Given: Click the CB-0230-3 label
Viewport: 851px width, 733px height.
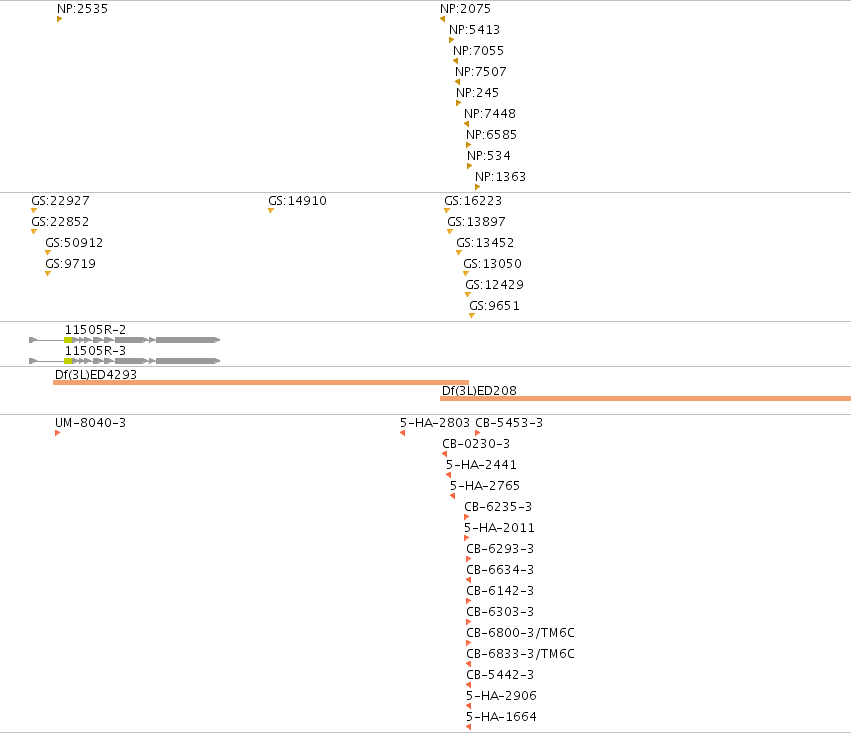Looking at the screenshot, I should [x=477, y=444].
